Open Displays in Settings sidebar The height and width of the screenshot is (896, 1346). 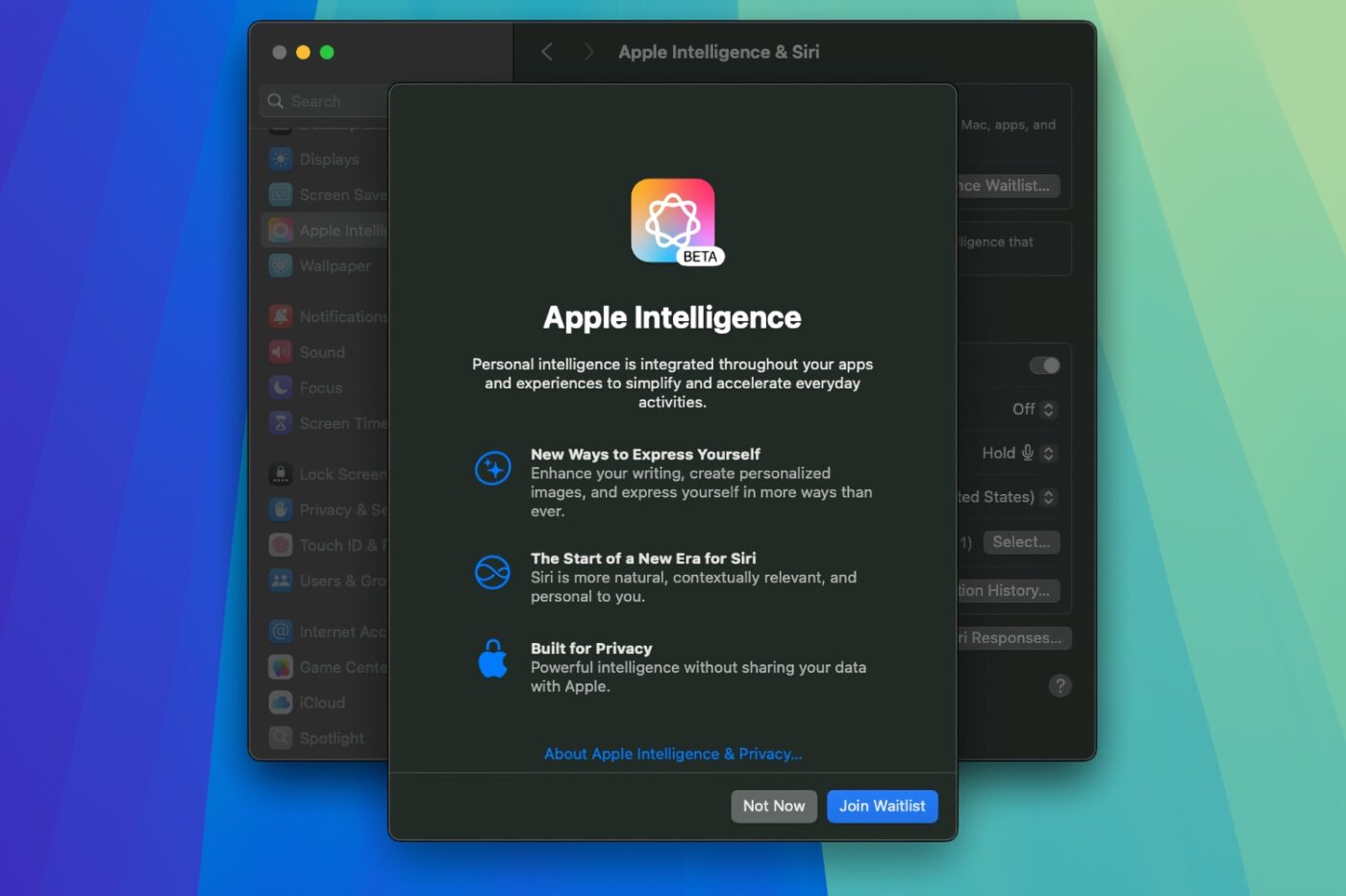click(329, 160)
